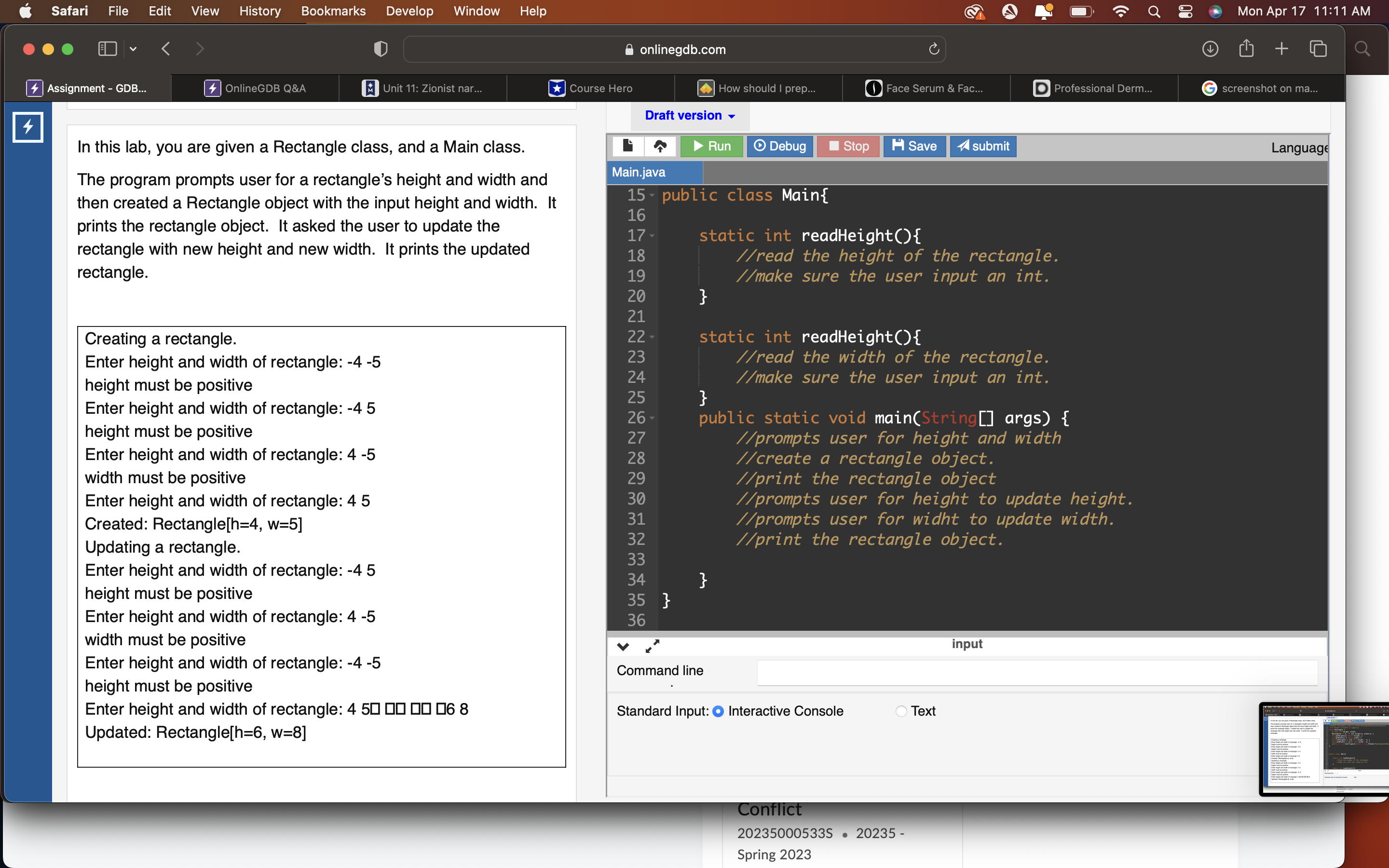
Task: Click the expand console arrows icon
Action: pos(653,646)
